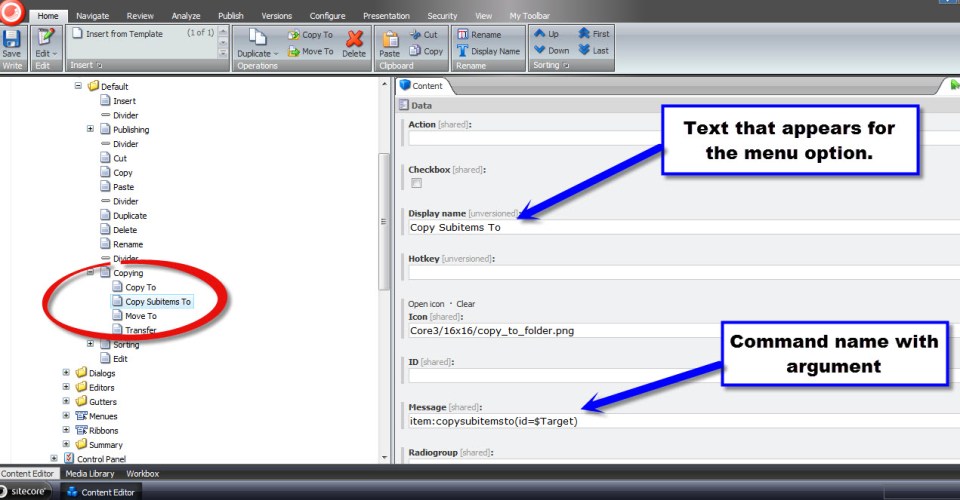This screenshot has width=960, height=500.
Task: Select the Rename tree item
Action: (x=128, y=244)
